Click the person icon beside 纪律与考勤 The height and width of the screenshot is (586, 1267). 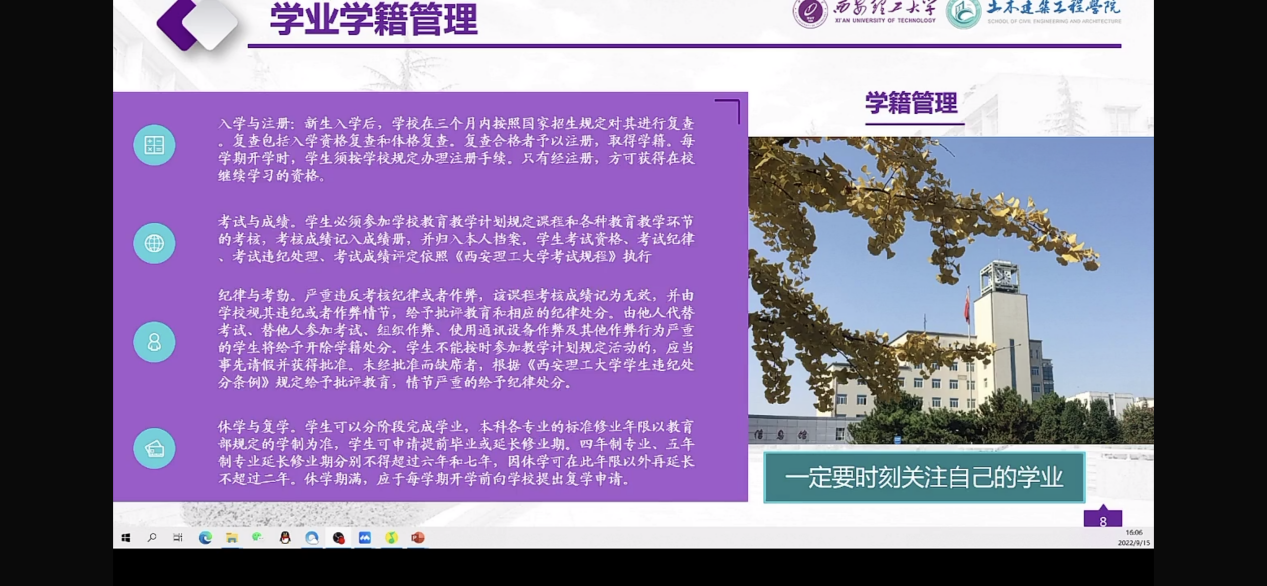[x=154, y=342]
